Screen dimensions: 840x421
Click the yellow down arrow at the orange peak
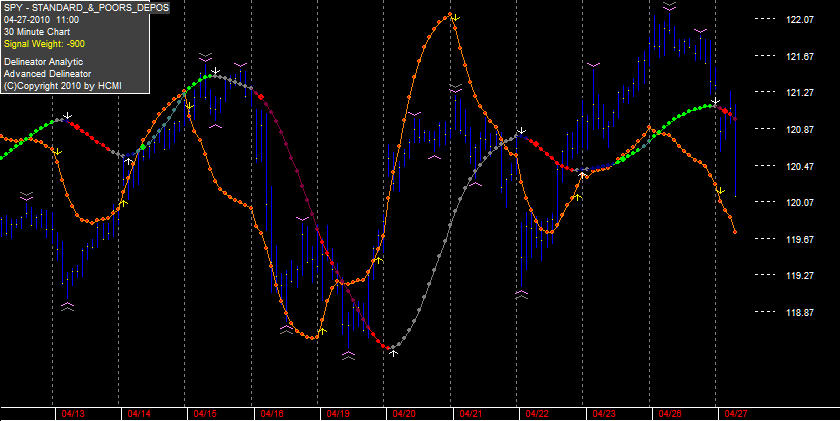click(x=455, y=18)
